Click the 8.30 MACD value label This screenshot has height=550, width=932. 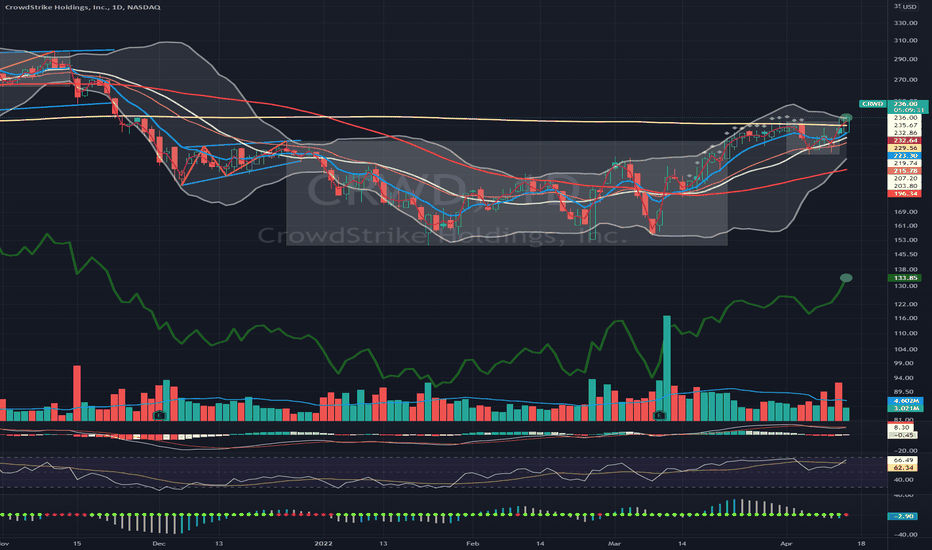click(x=902, y=428)
